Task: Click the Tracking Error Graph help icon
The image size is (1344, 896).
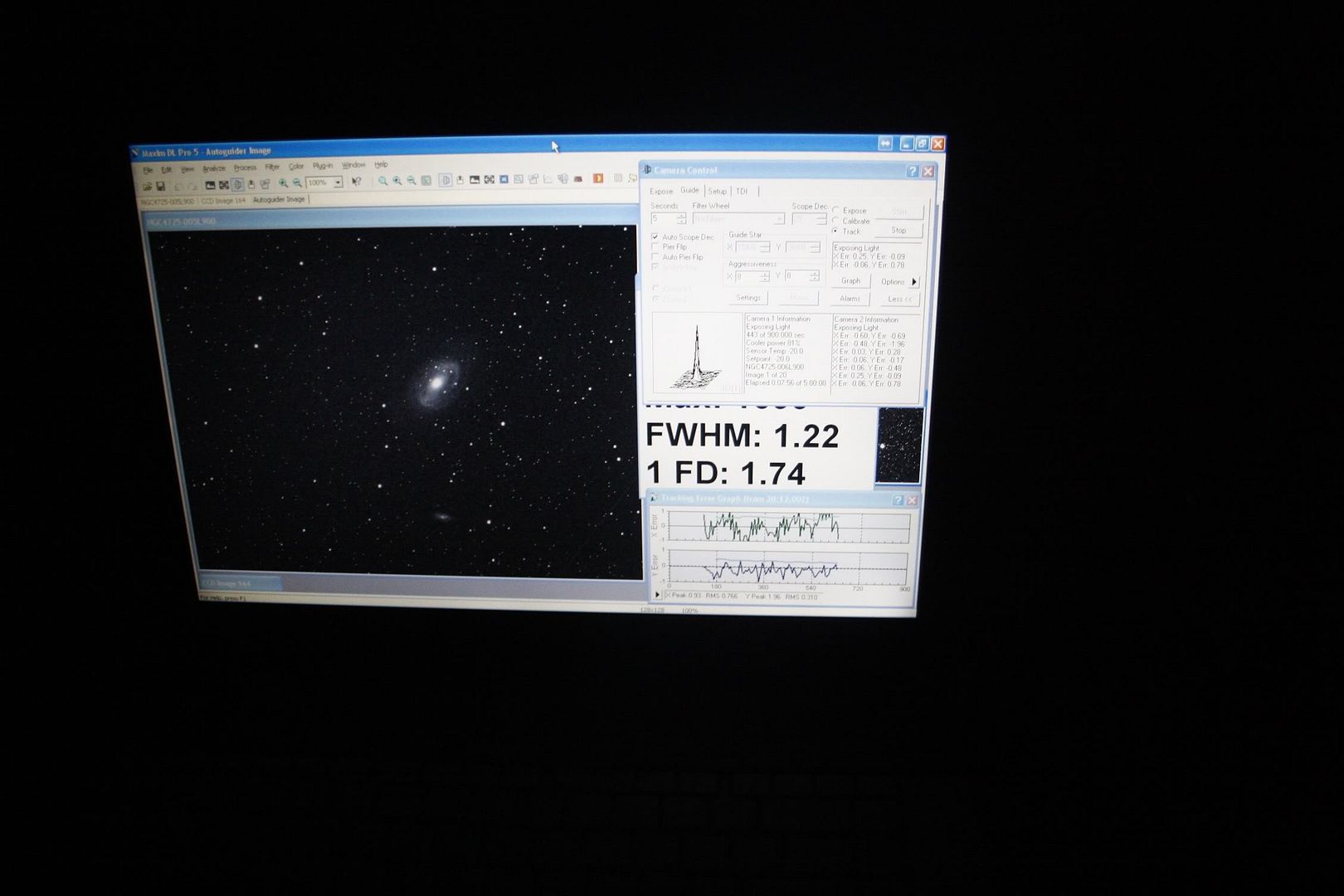Action: [897, 500]
